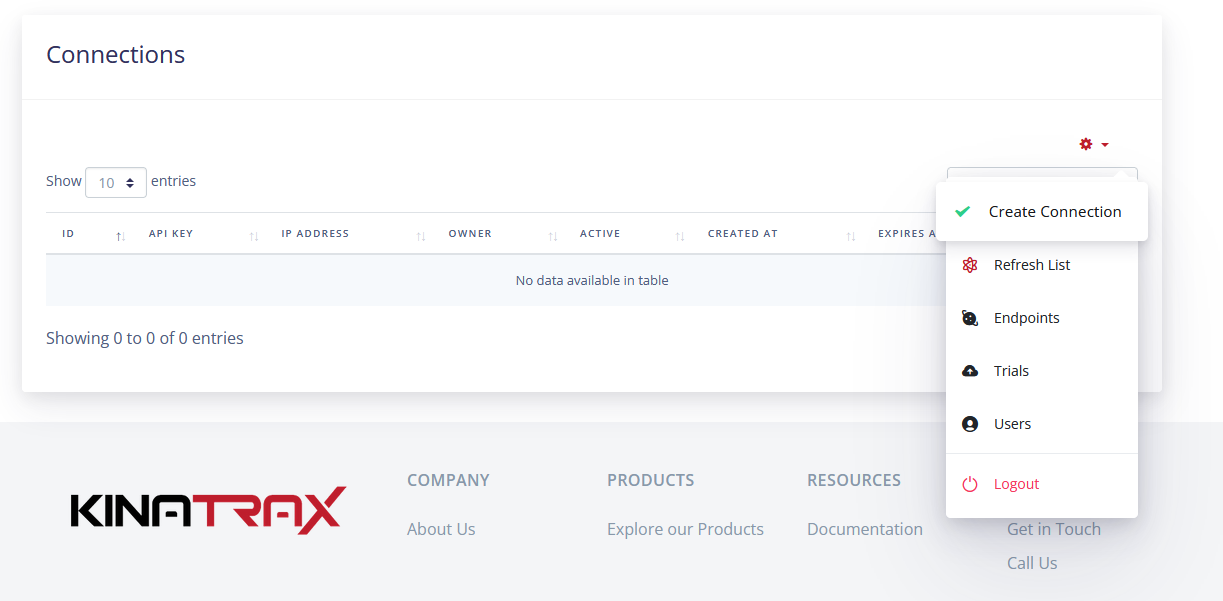Image resolution: width=1223 pixels, height=601 pixels.
Task: Click the red power icon beside Logout
Action: click(x=969, y=484)
